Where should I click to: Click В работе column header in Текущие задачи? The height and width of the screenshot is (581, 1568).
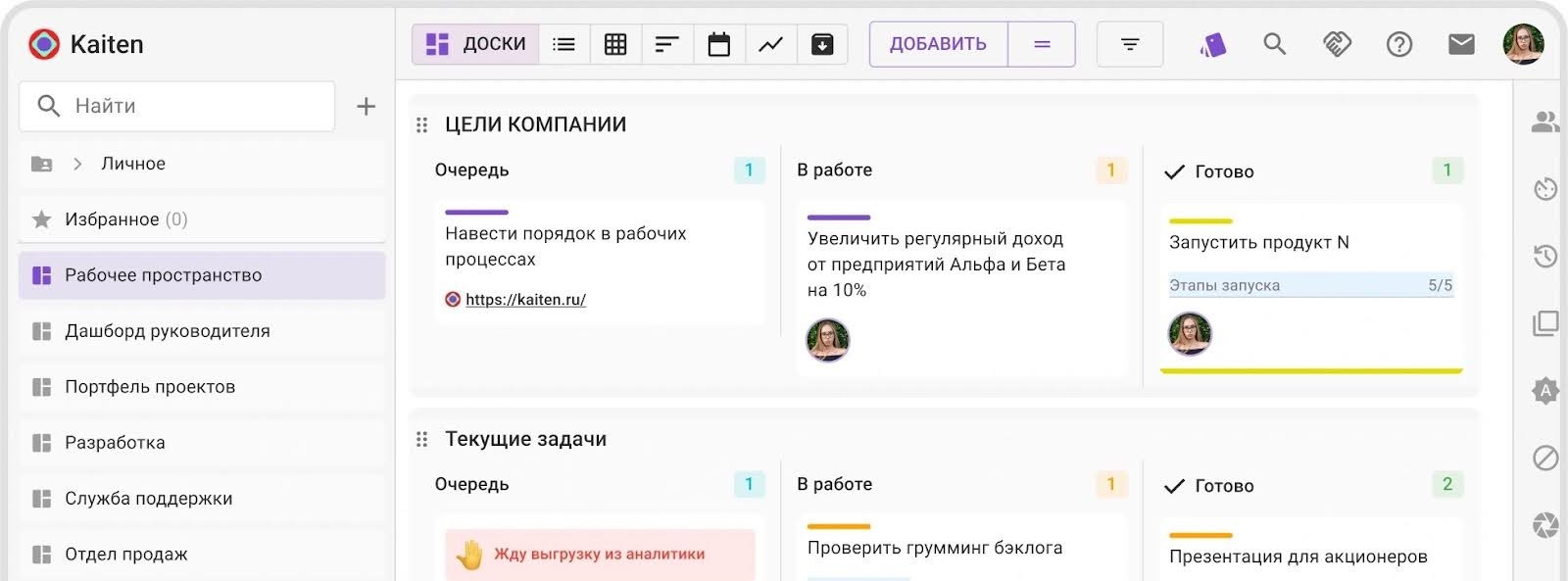(834, 484)
